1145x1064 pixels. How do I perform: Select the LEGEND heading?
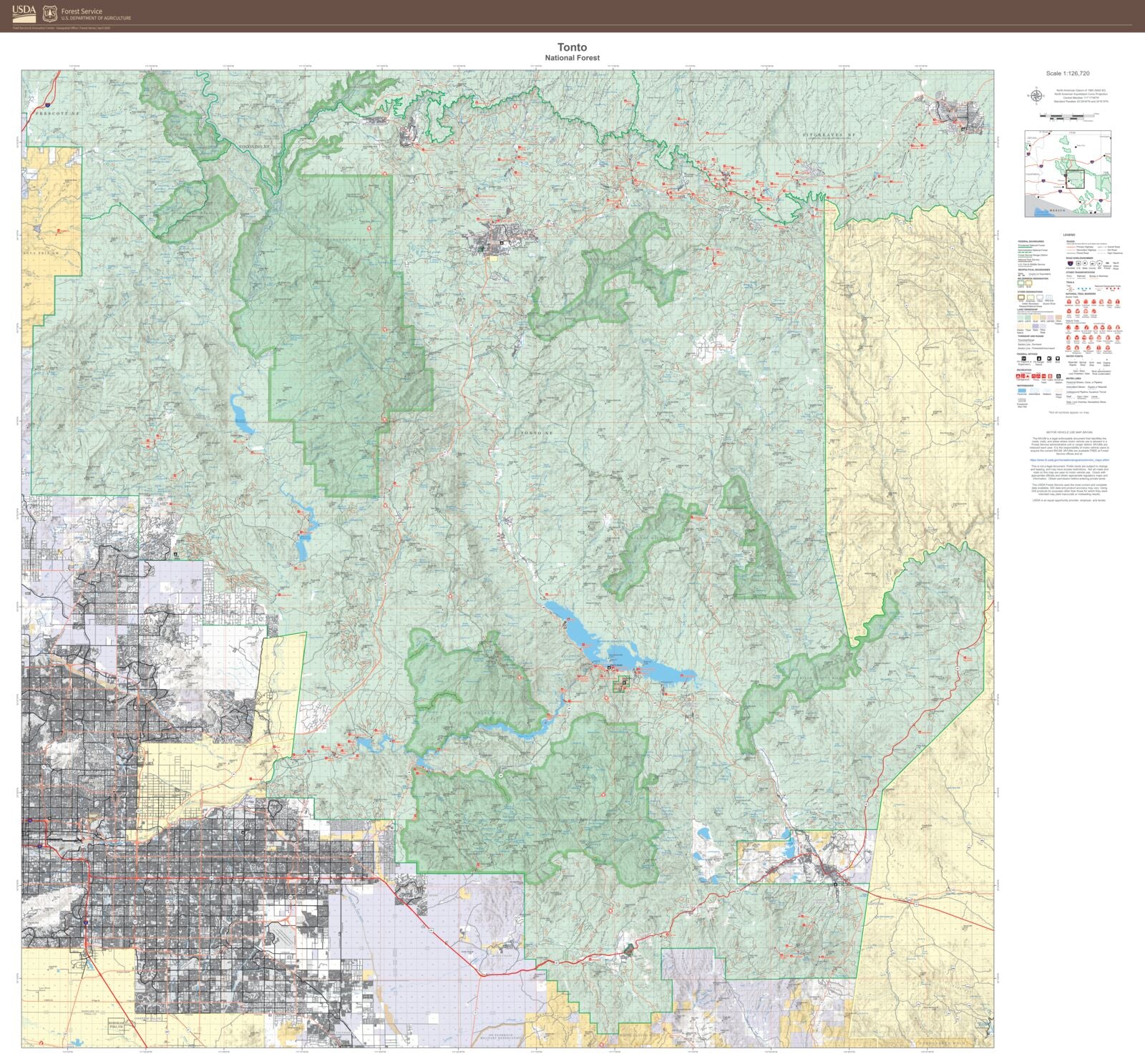tap(1069, 235)
